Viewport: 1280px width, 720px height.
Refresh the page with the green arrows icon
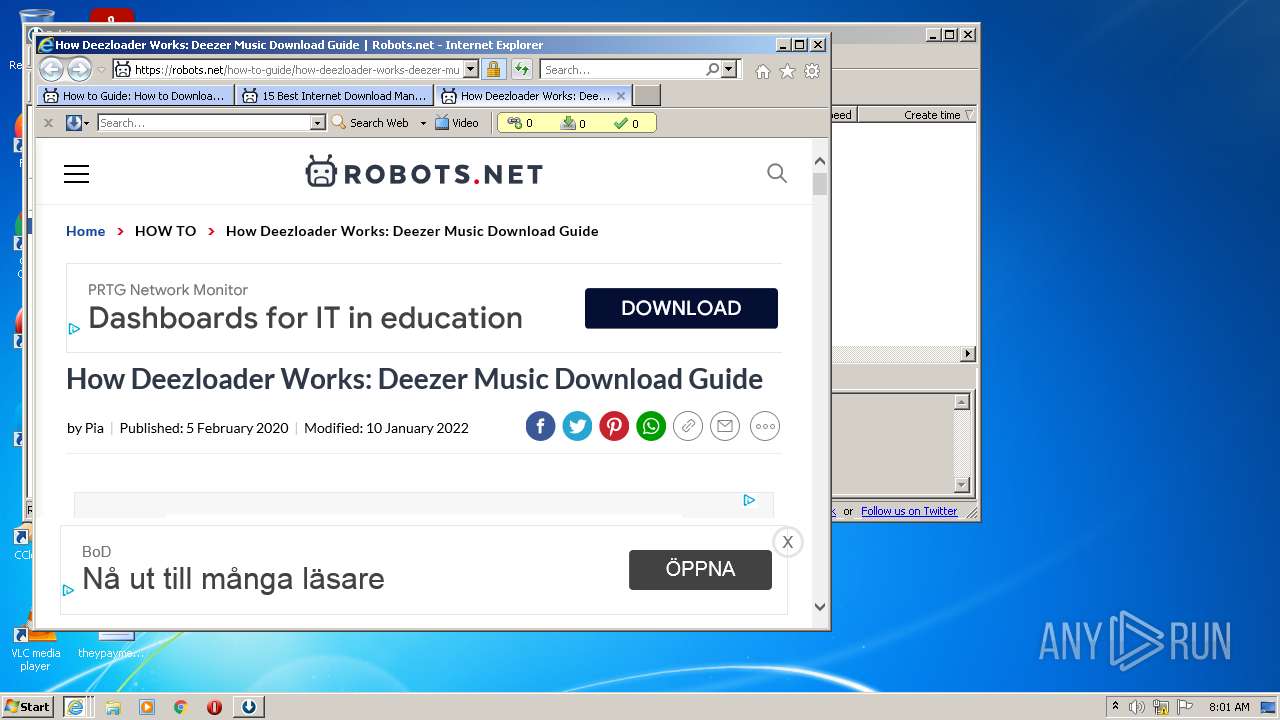(x=522, y=70)
